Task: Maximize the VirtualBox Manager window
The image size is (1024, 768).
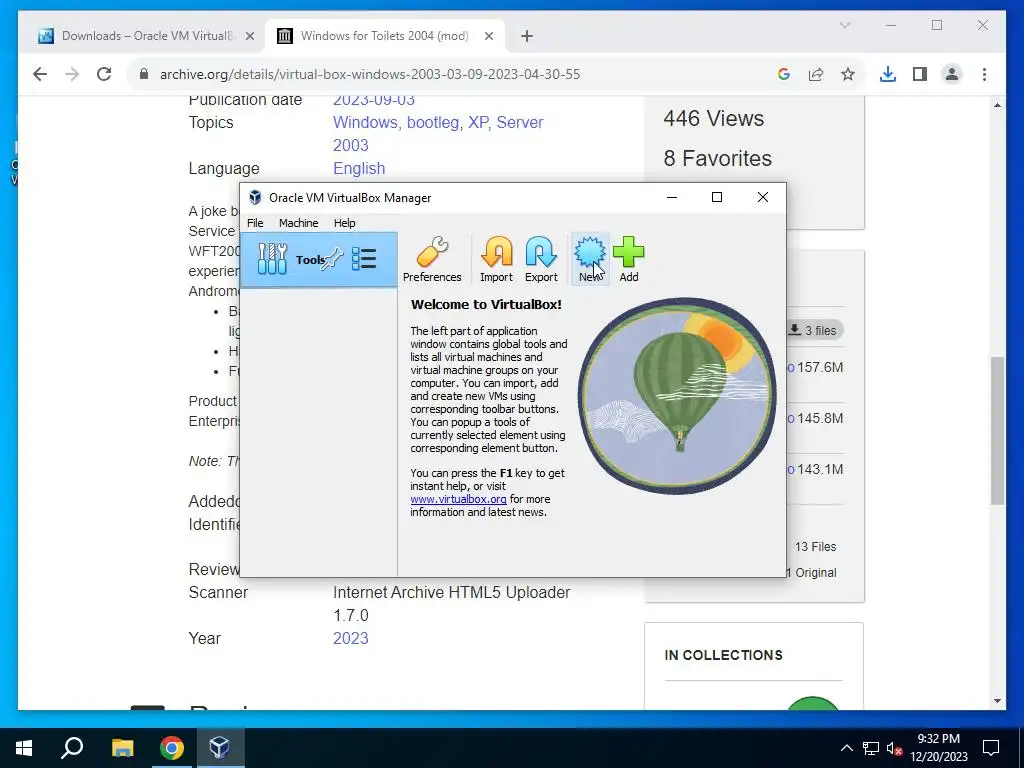Action: [x=716, y=197]
